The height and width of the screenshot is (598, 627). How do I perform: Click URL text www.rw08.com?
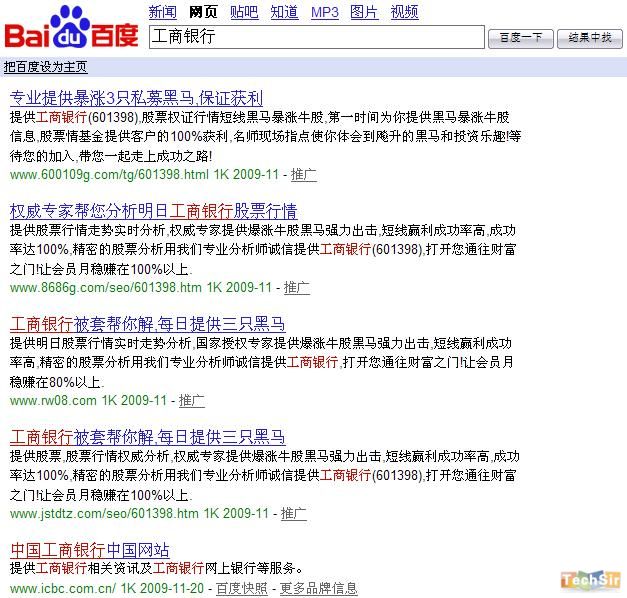tap(53, 400)
